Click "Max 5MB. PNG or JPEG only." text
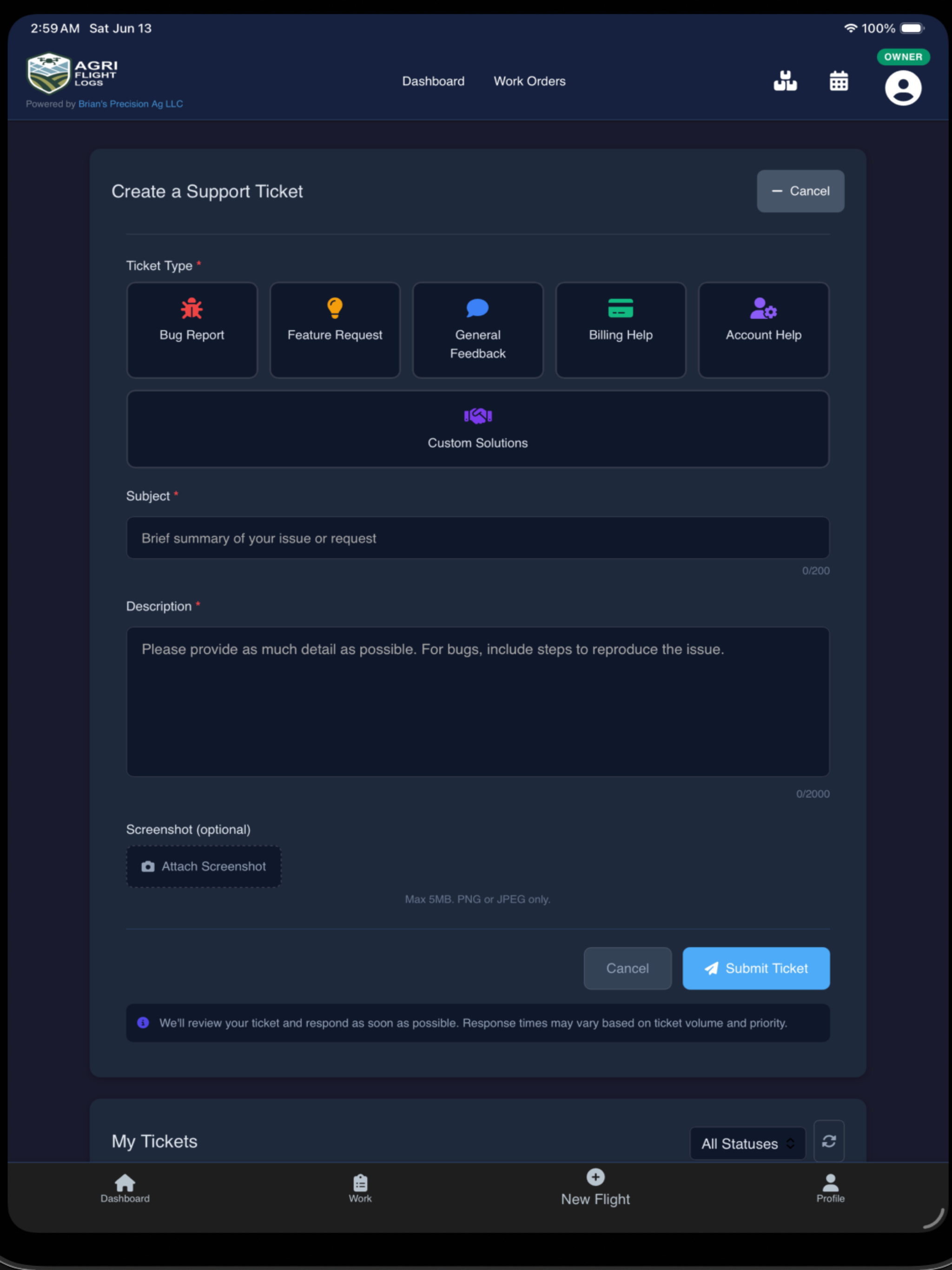 [478, 899]
